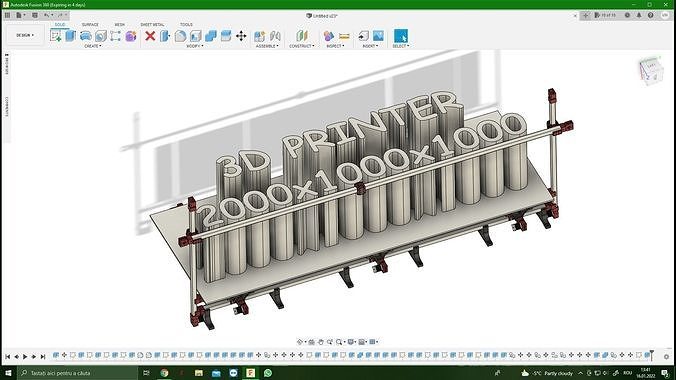This screenshot has width=676, height=380.
Task: Expand the INSPECT dropdown menu
Action: click(x=336, y=46)
